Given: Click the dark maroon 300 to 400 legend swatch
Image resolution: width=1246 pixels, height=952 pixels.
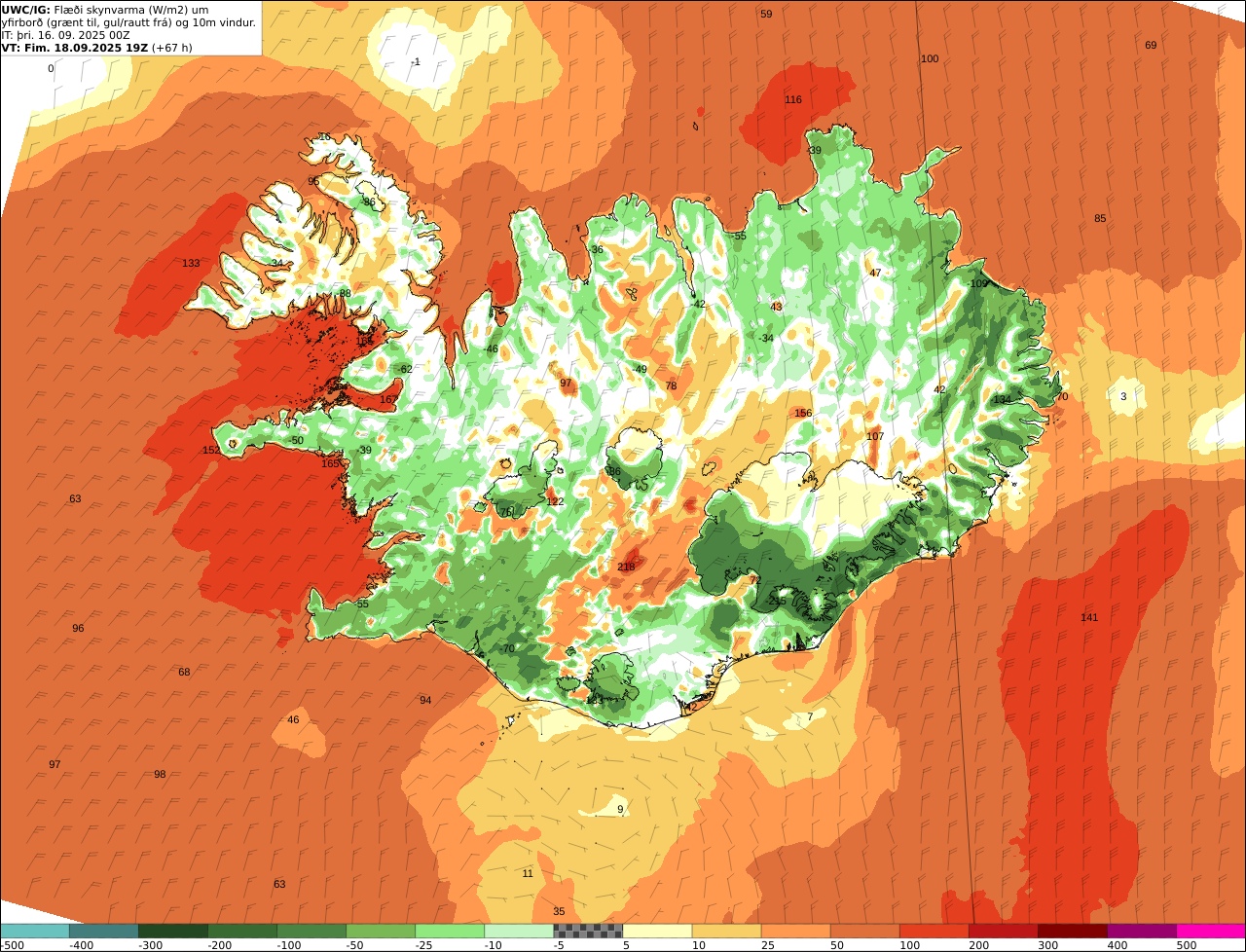Looking at the screenshot, I should (1073, 931).
